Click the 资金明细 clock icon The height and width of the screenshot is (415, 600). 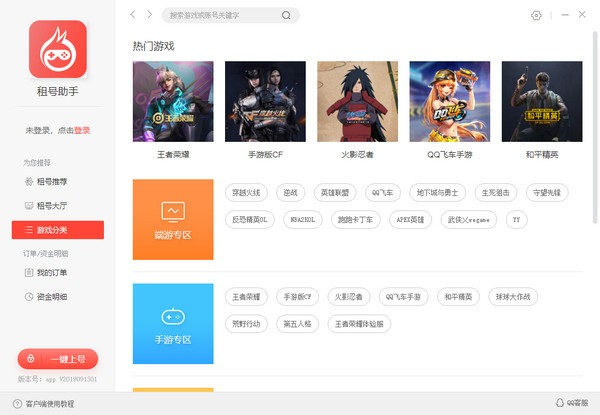pos(29,297)
